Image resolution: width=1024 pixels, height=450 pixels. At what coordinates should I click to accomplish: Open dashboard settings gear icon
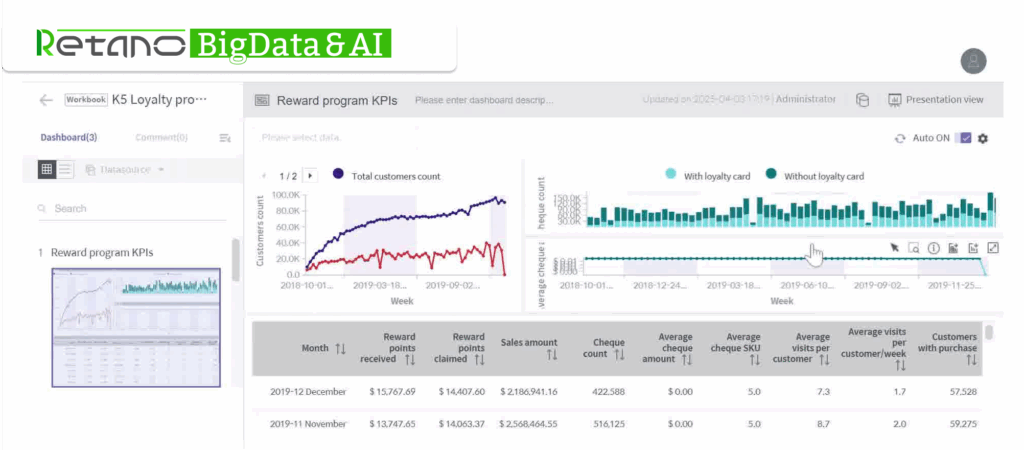pyautogui.click(x=983, y=138)
